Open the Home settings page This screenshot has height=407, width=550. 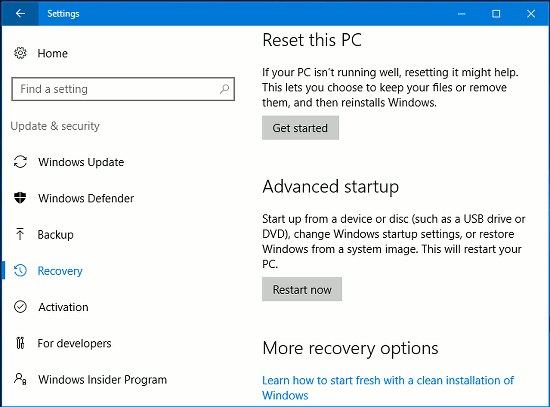click(x=53, y=53)
